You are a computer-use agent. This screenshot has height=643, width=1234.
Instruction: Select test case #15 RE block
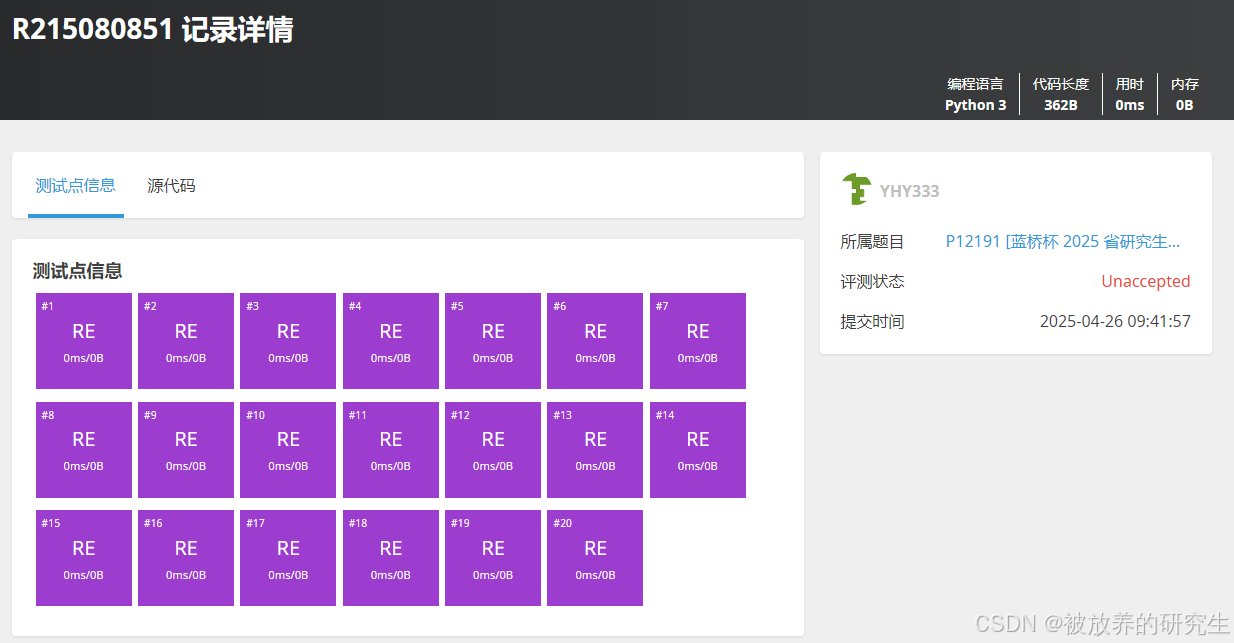click(84, 558)
